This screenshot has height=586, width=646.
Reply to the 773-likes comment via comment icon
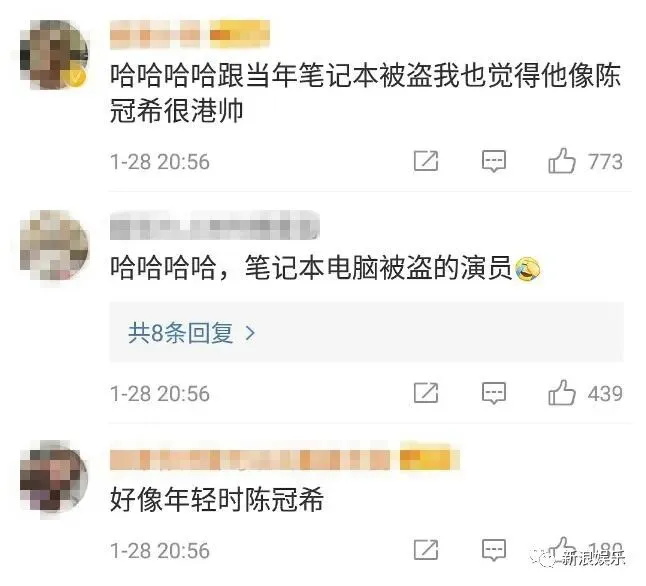click(494, 161)
